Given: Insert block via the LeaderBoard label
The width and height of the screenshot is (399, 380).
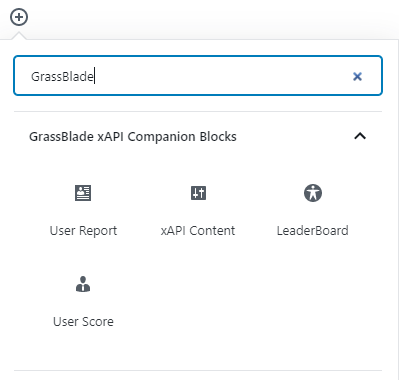Looking at the screenshot, I should coord(313,231).
